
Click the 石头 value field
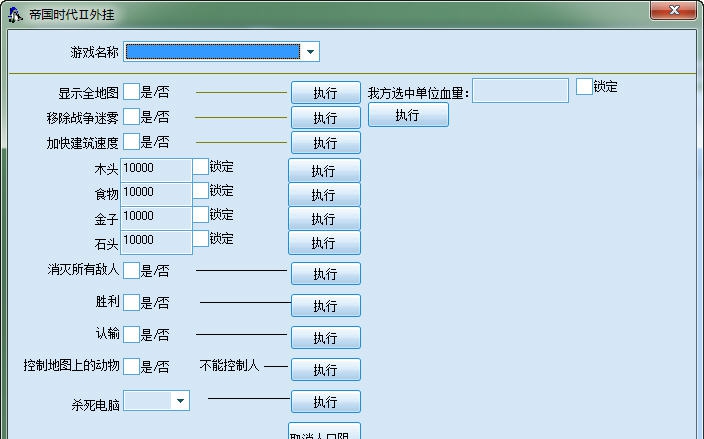(156, 242)
